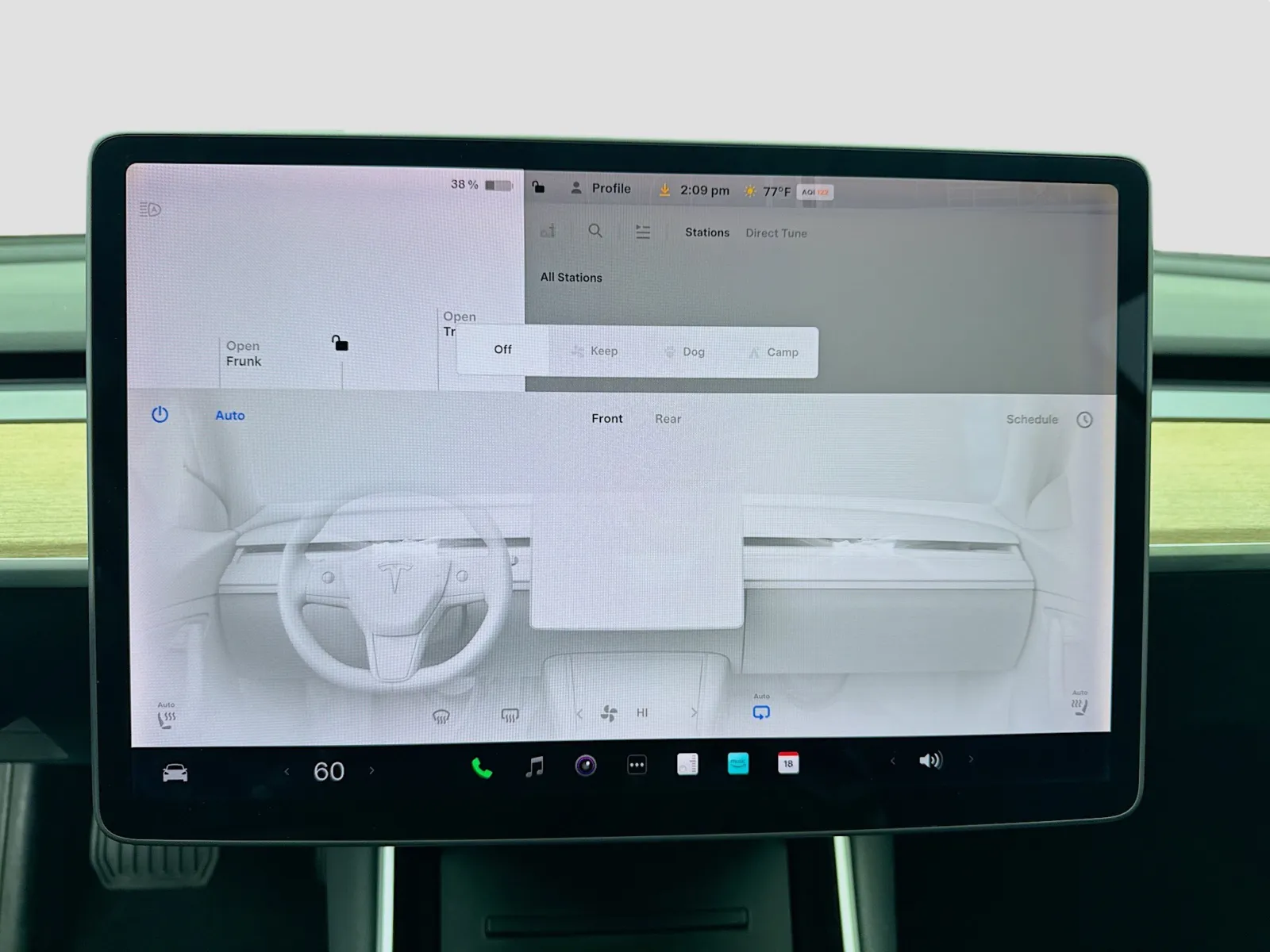Image resolution: width=1270 pixels, height=952 pixels.
Task: Turn on the front windshield defrost
Action: 441,716
